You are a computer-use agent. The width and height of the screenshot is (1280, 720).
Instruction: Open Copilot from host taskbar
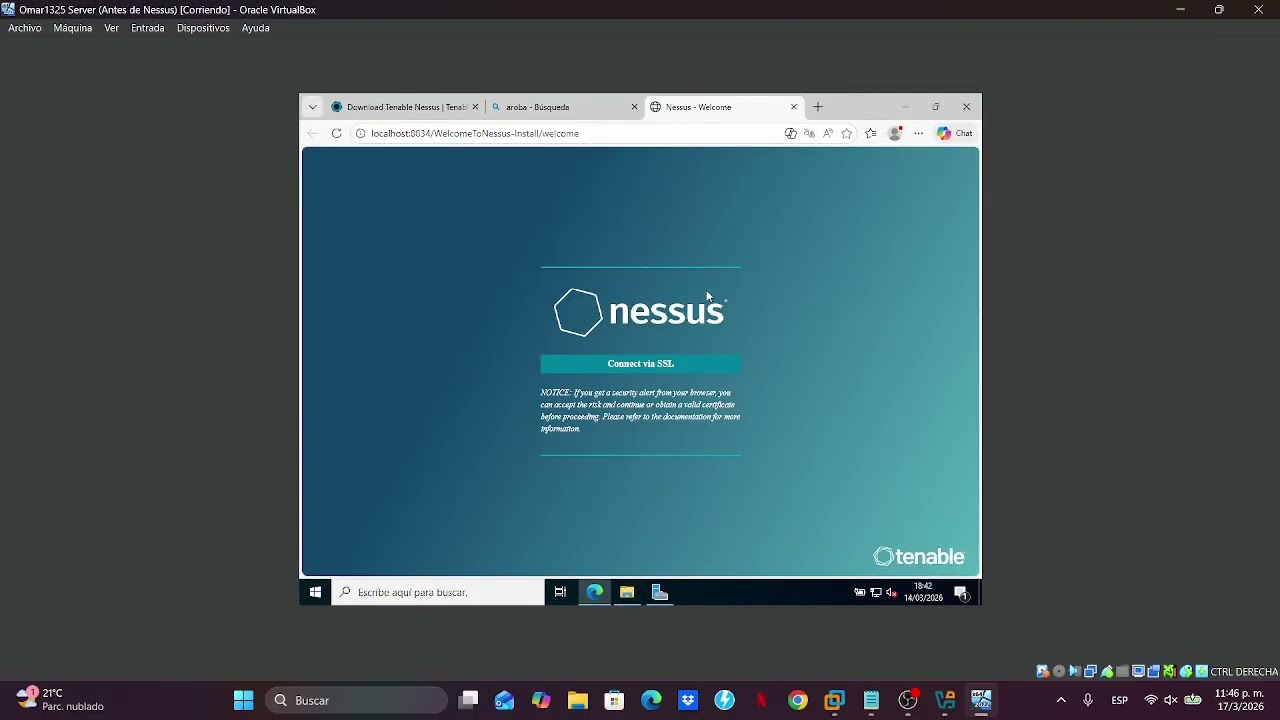[541, 700]
